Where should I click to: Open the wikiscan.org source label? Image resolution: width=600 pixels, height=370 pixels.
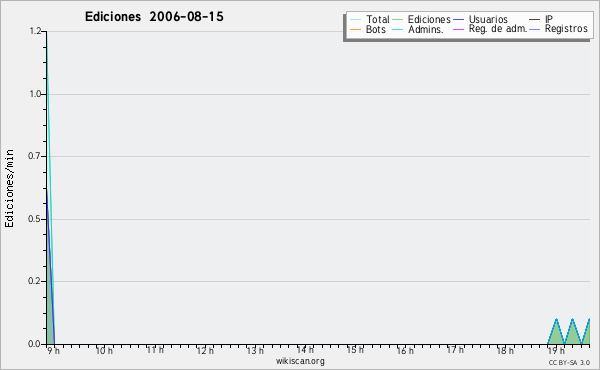coord(300,361)
